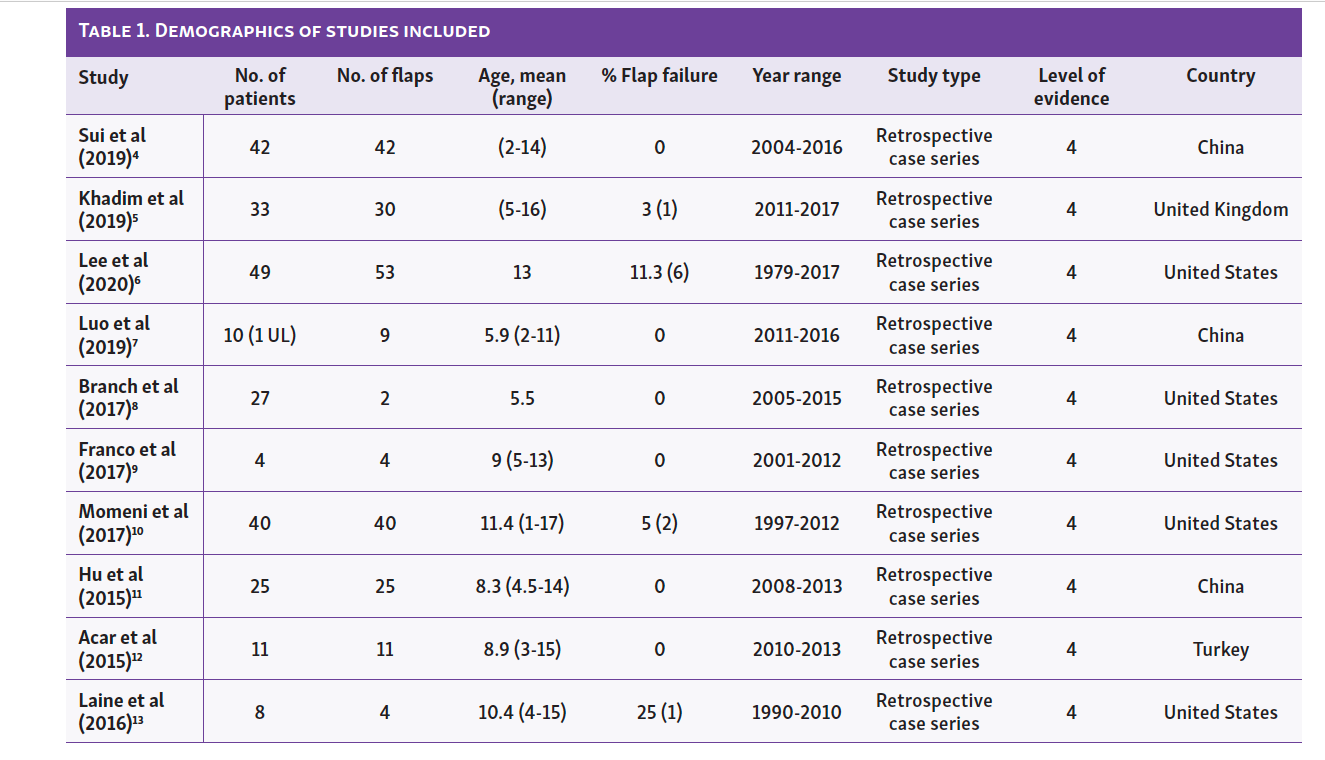1325x760 pixels.
Task: Select the Country column header
Action: click(x=1220, y=76)
